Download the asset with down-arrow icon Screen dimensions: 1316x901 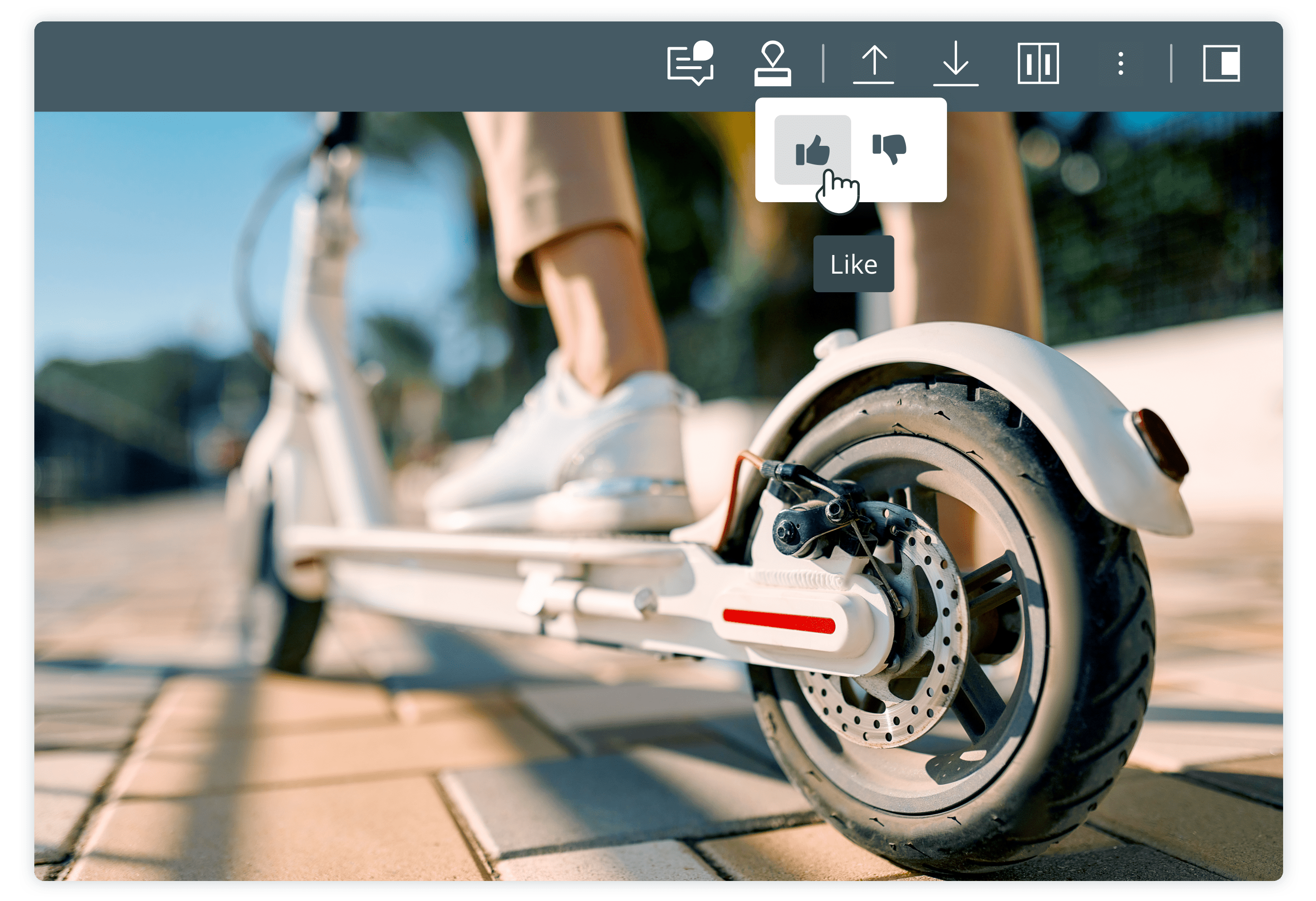click(956, 63)
